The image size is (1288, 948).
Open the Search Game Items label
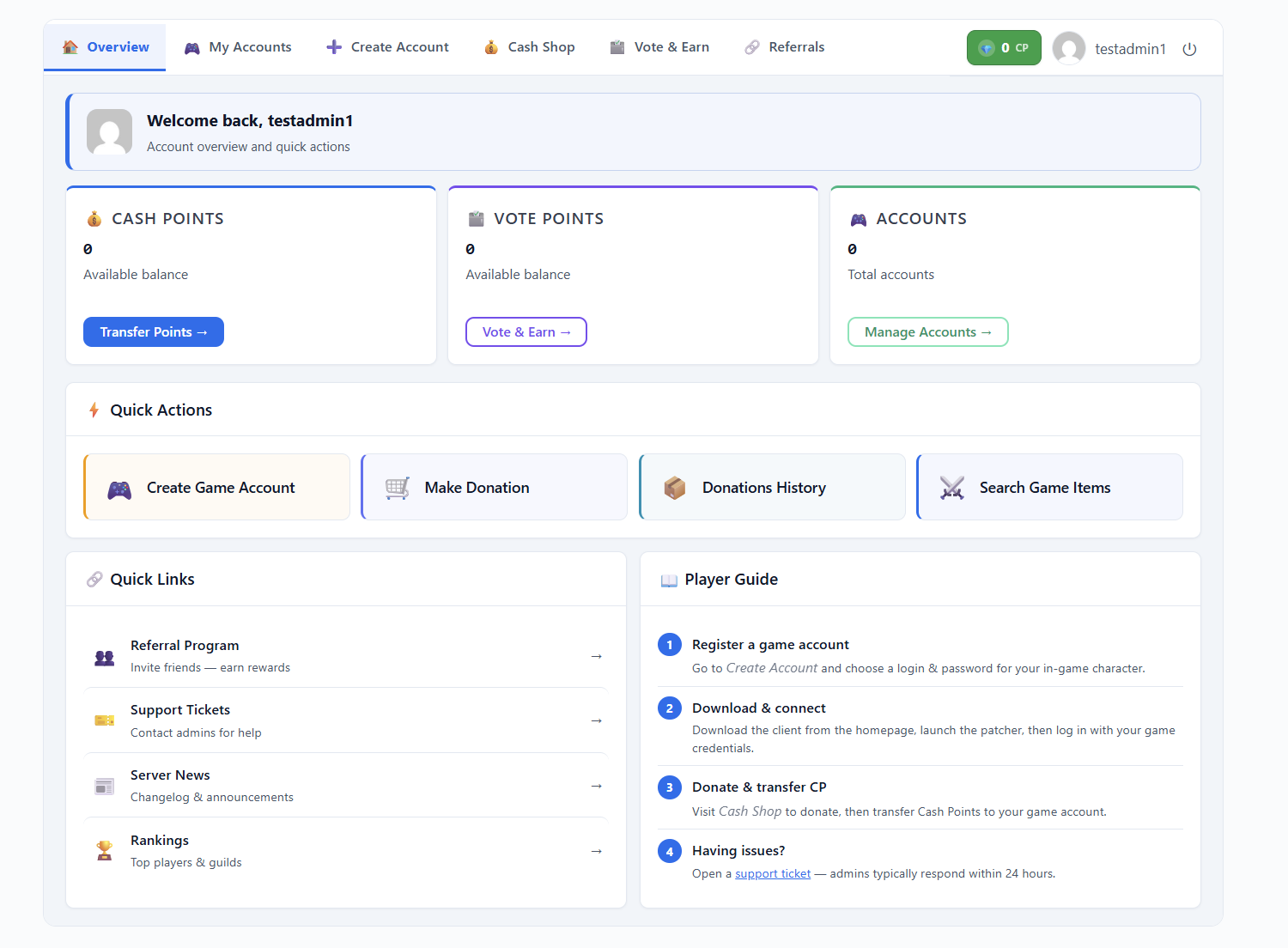[x=1045, y=488]
